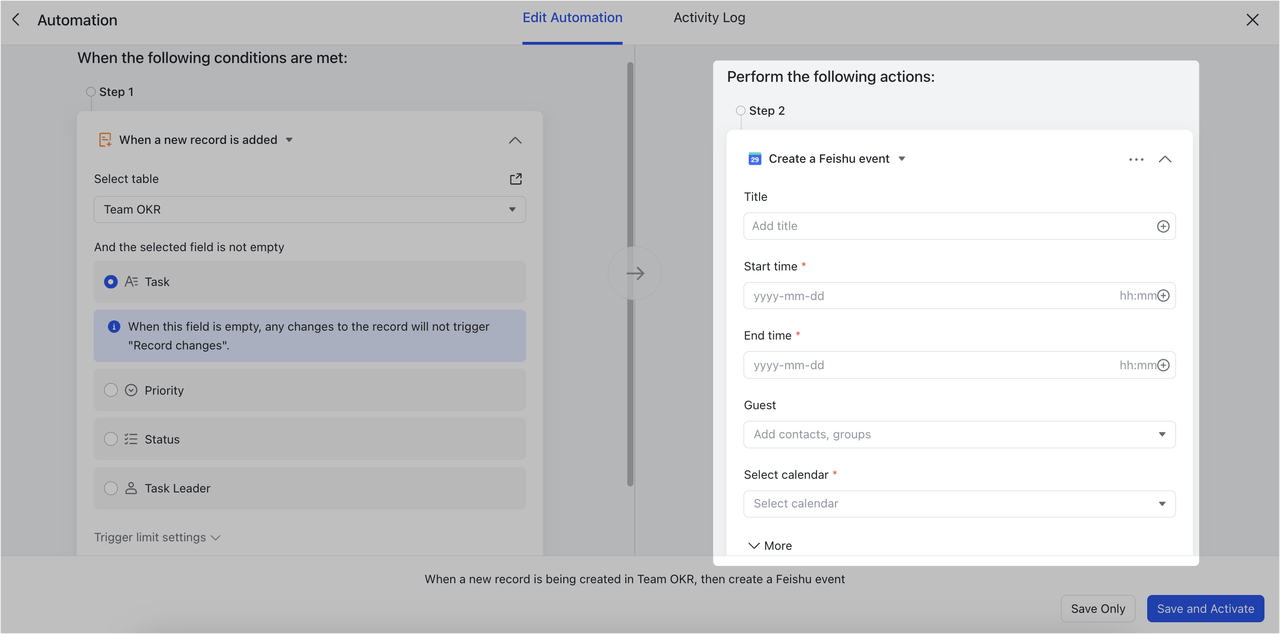Click the Save Only button
Image resolution: width=1280 pixels, height=634 pixels.
1098,608
